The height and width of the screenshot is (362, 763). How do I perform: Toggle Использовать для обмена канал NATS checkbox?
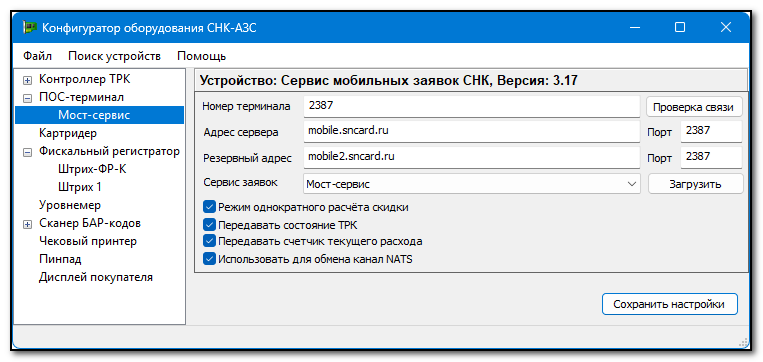click(x=209, y=259)
